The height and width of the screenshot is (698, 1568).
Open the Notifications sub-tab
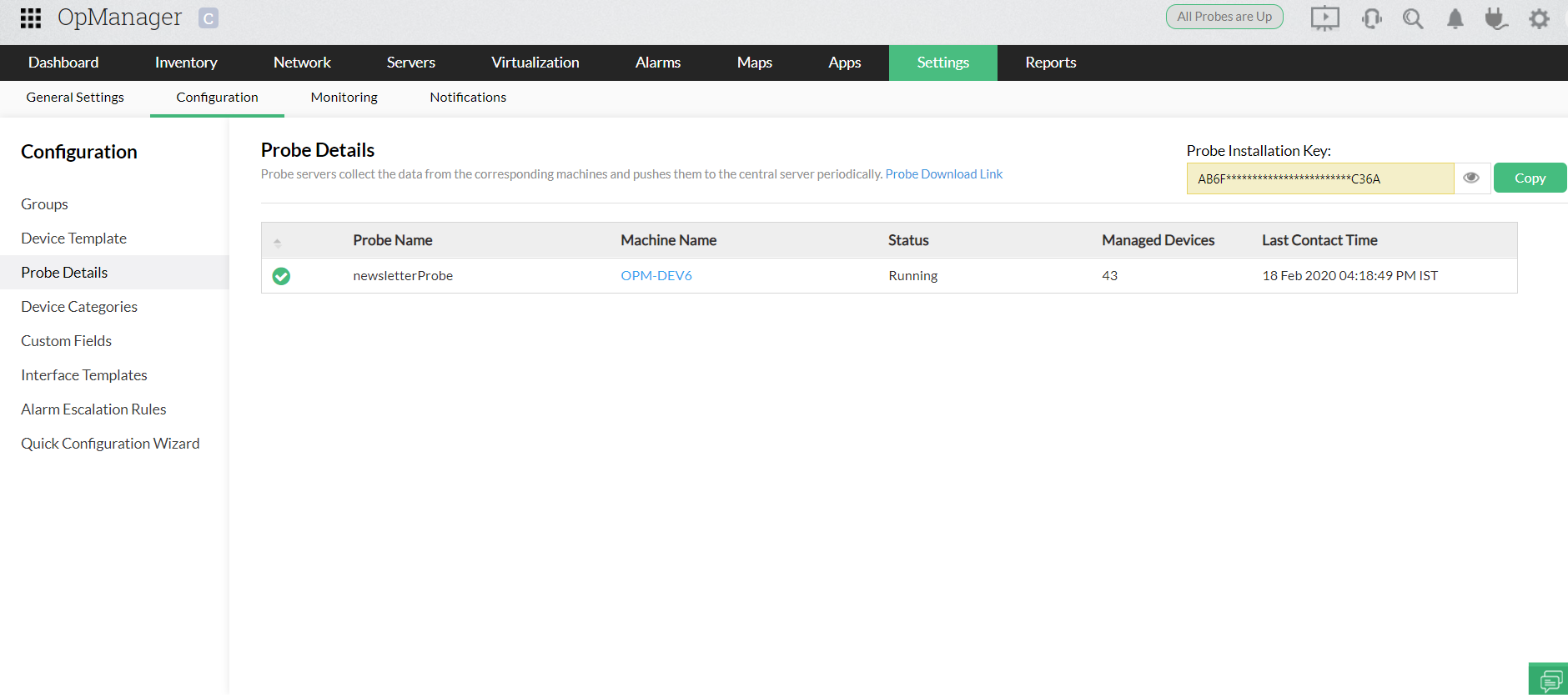(x=468, y=98)
